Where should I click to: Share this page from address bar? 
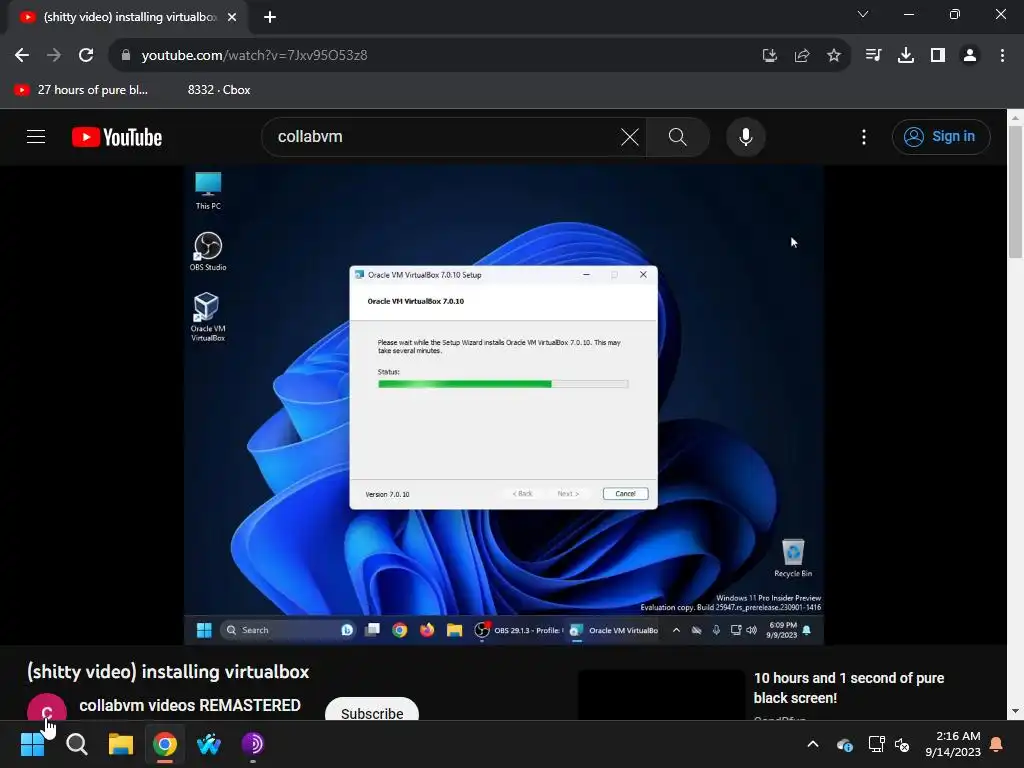point(802,56)
